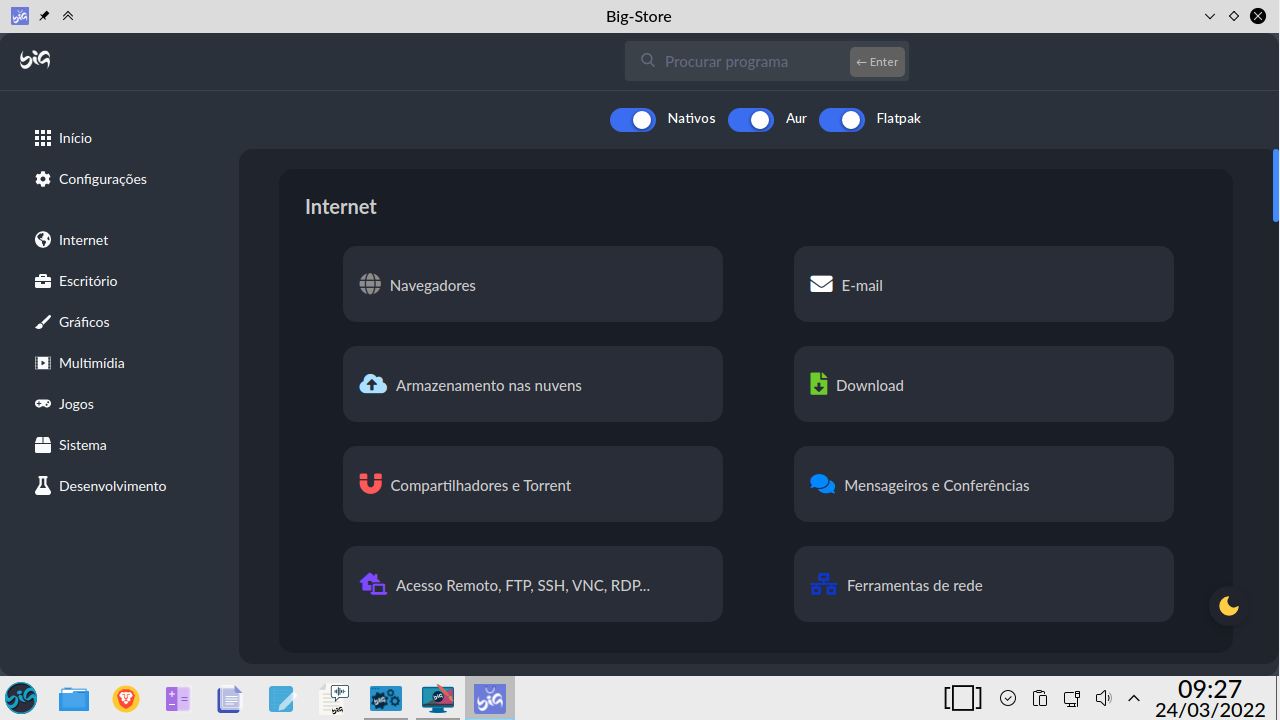Screen dimensions: 1280x720
Task: Click the Navegadores globe icon
Action: 370,284
